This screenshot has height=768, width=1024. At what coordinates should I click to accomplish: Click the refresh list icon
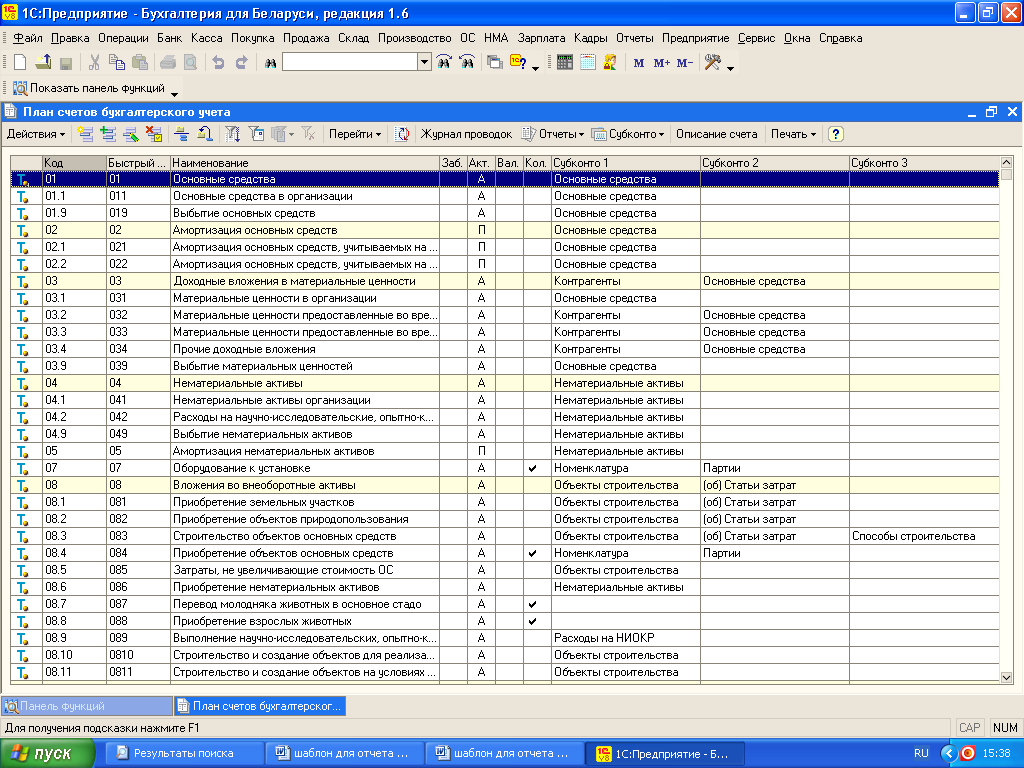402,134
